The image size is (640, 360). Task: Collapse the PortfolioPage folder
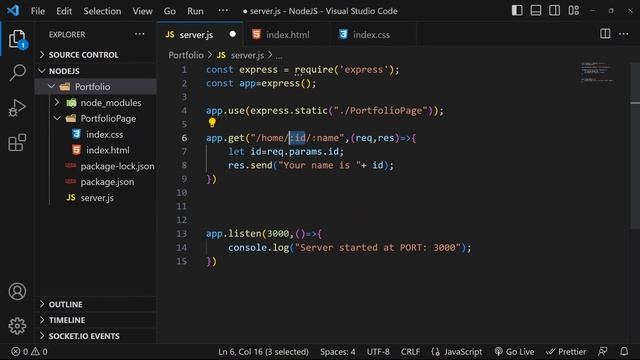(96, 118)
